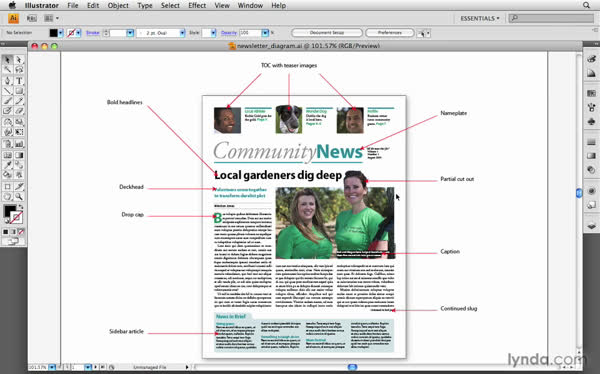
Task: Expand the Opacity value dropdown
Action: [x=265, y=33]
